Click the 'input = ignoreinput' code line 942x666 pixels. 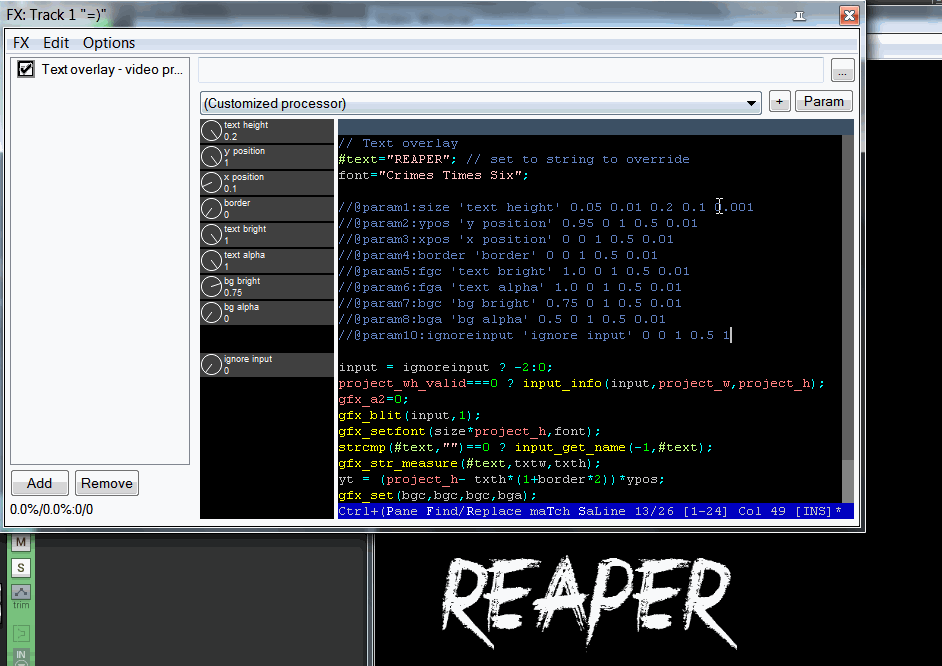pos(445,368)
